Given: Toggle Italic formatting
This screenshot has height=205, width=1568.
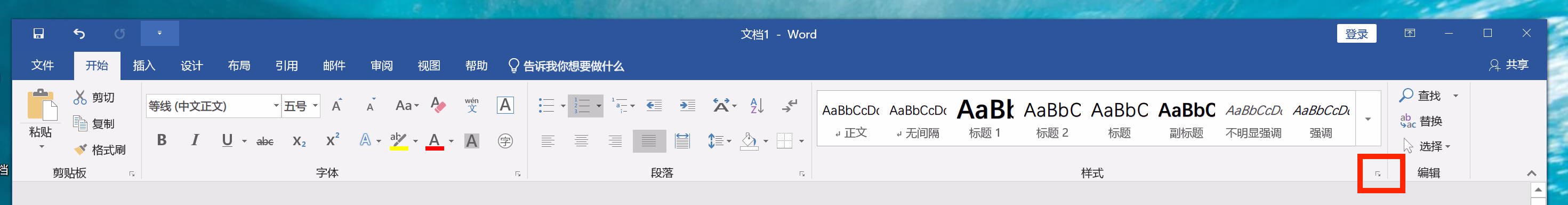Looking at the screenshot, I should 195,140.
